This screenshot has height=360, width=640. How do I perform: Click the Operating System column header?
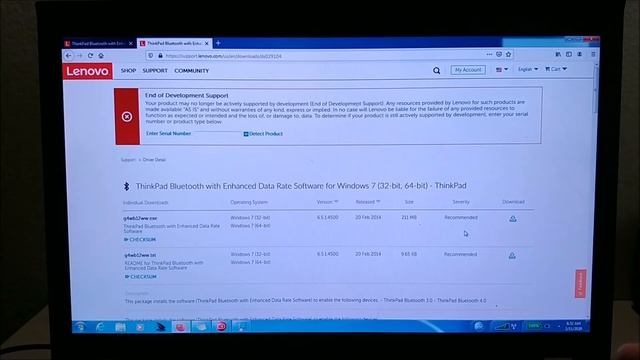pos(249,202)
